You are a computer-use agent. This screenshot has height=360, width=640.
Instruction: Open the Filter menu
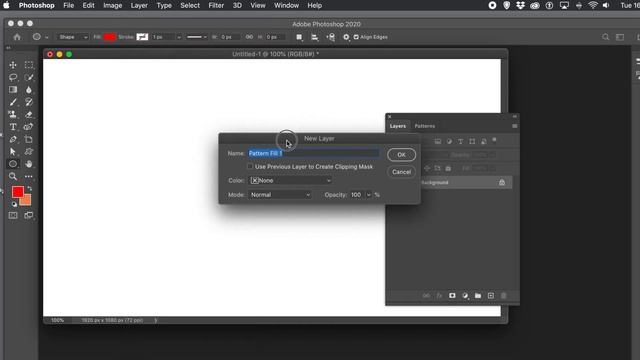(x=216, y=5)
